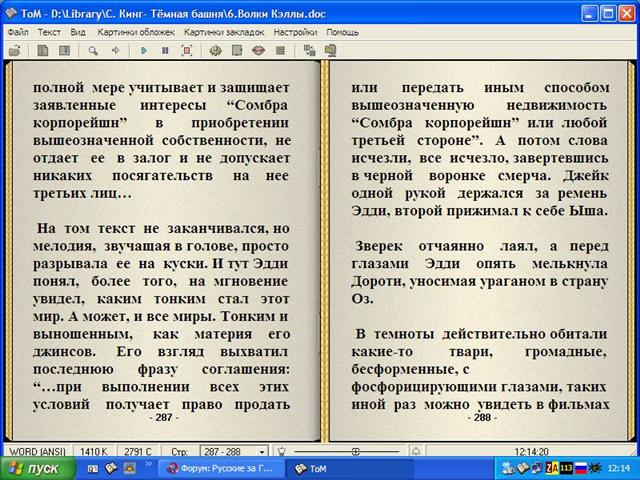Image resolution: width=640 pixels, height=480 pixels.
Task: Click the arrow icon next to the magnifier
Action: [115, 49]
